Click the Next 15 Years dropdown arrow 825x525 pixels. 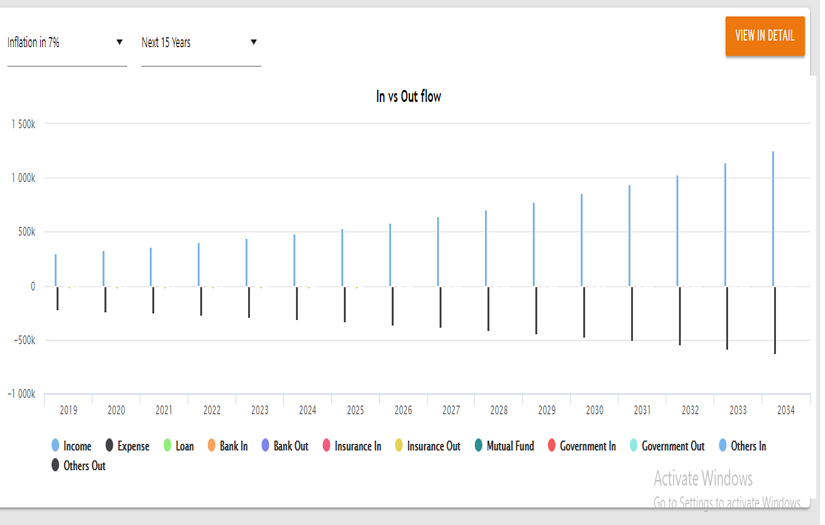pos(254,42)
